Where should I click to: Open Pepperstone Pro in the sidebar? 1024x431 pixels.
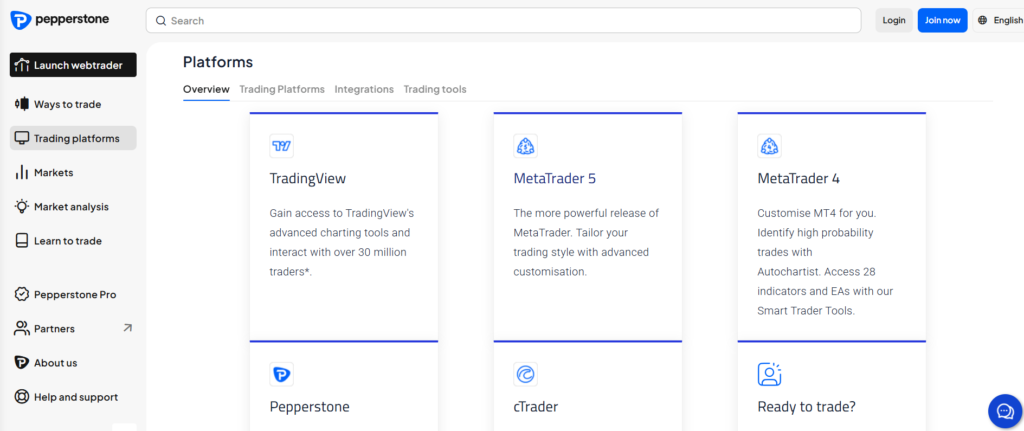coord(73,295)
